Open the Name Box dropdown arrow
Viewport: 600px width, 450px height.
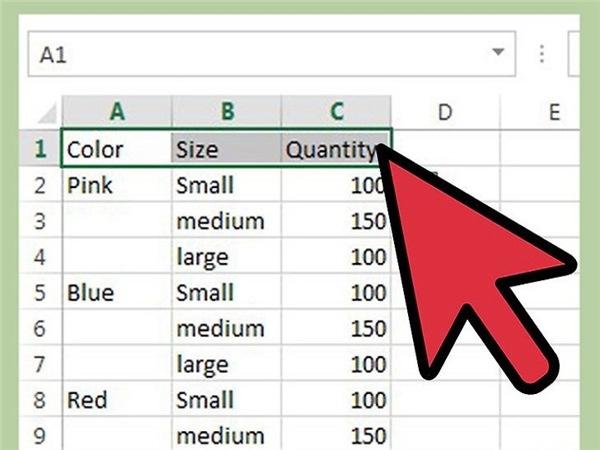tap(497, 52)
